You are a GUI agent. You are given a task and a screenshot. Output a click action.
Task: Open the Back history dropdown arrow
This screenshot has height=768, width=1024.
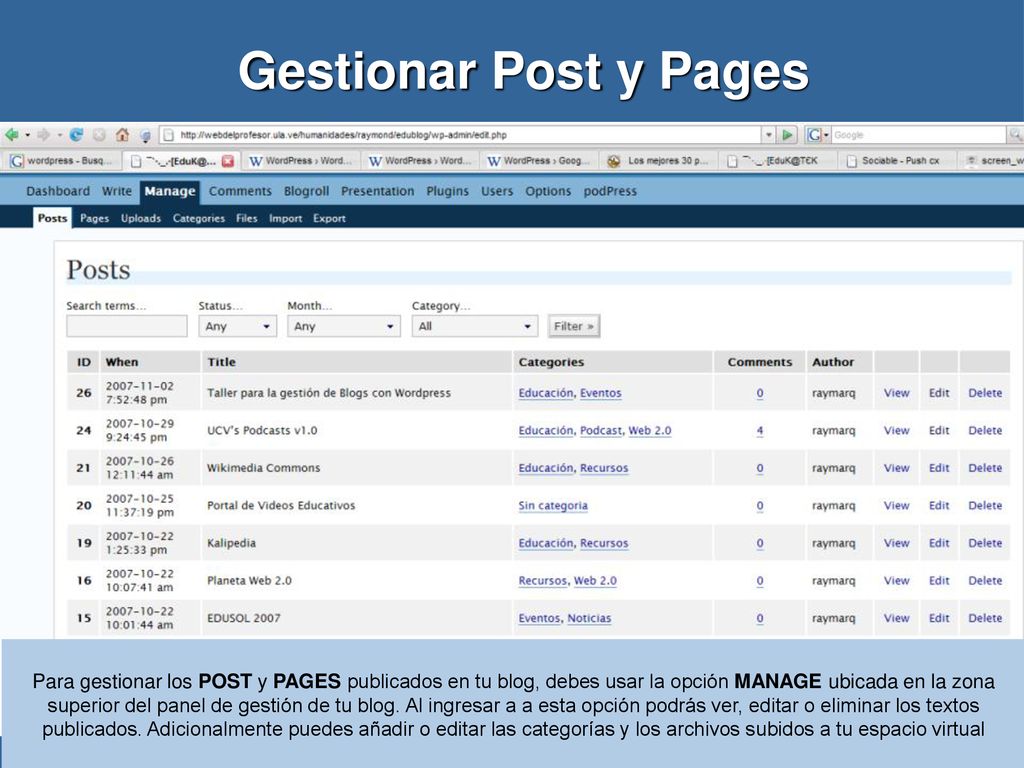[27, 135]
